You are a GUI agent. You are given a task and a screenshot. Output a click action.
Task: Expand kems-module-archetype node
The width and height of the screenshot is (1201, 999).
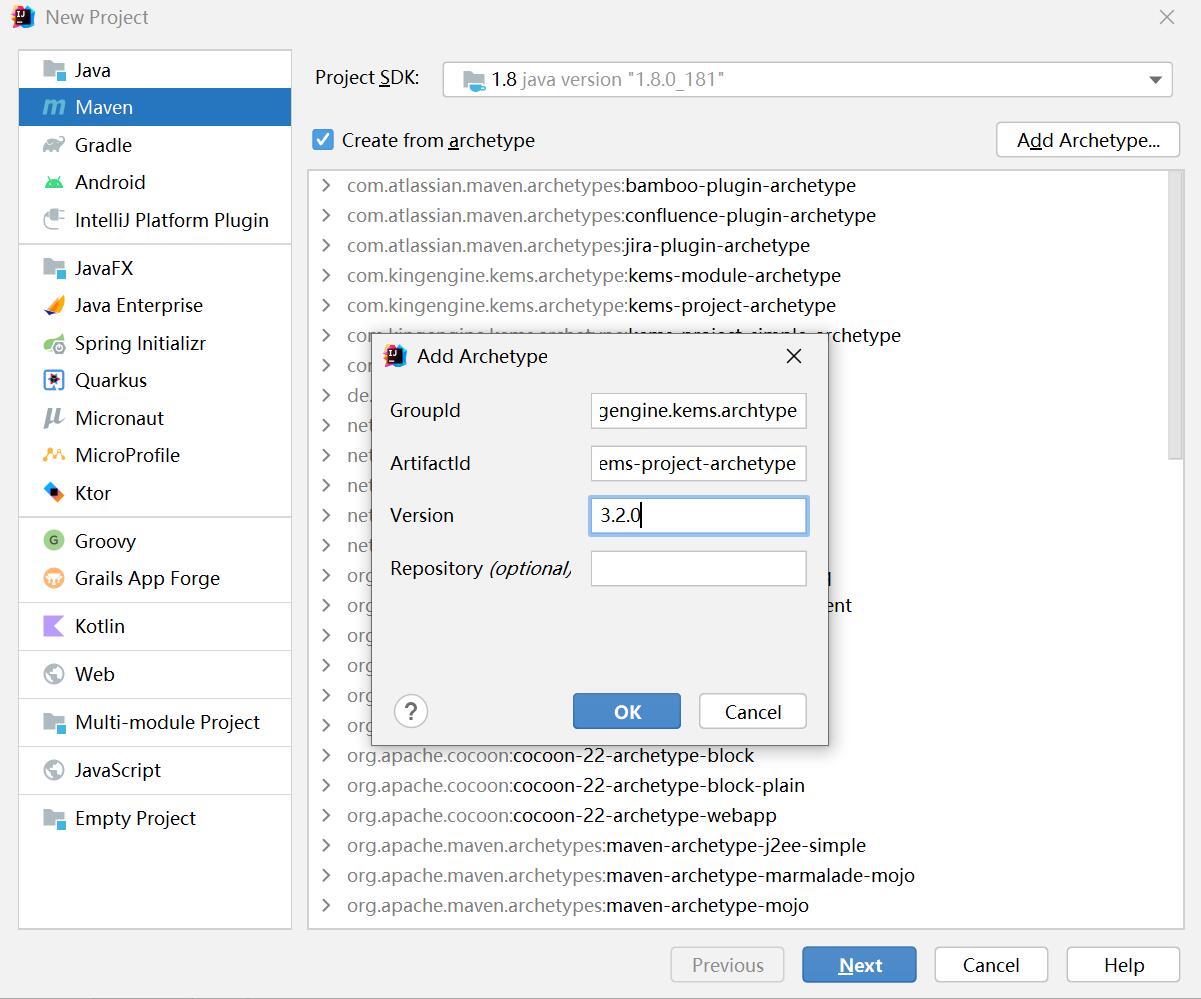326,275
